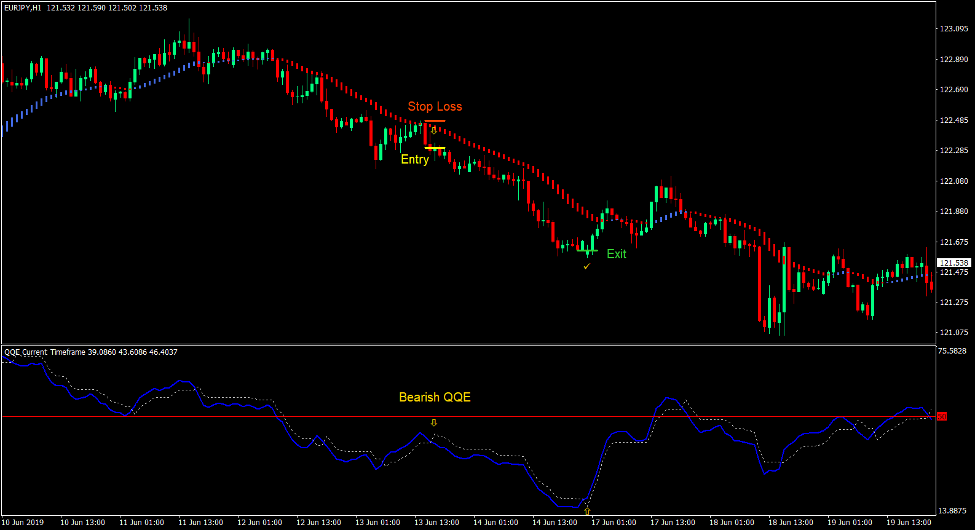Click the Bearish QQE text label
Image resolution: width=977 pixels, height=531 pixels.
pos(434,397)
